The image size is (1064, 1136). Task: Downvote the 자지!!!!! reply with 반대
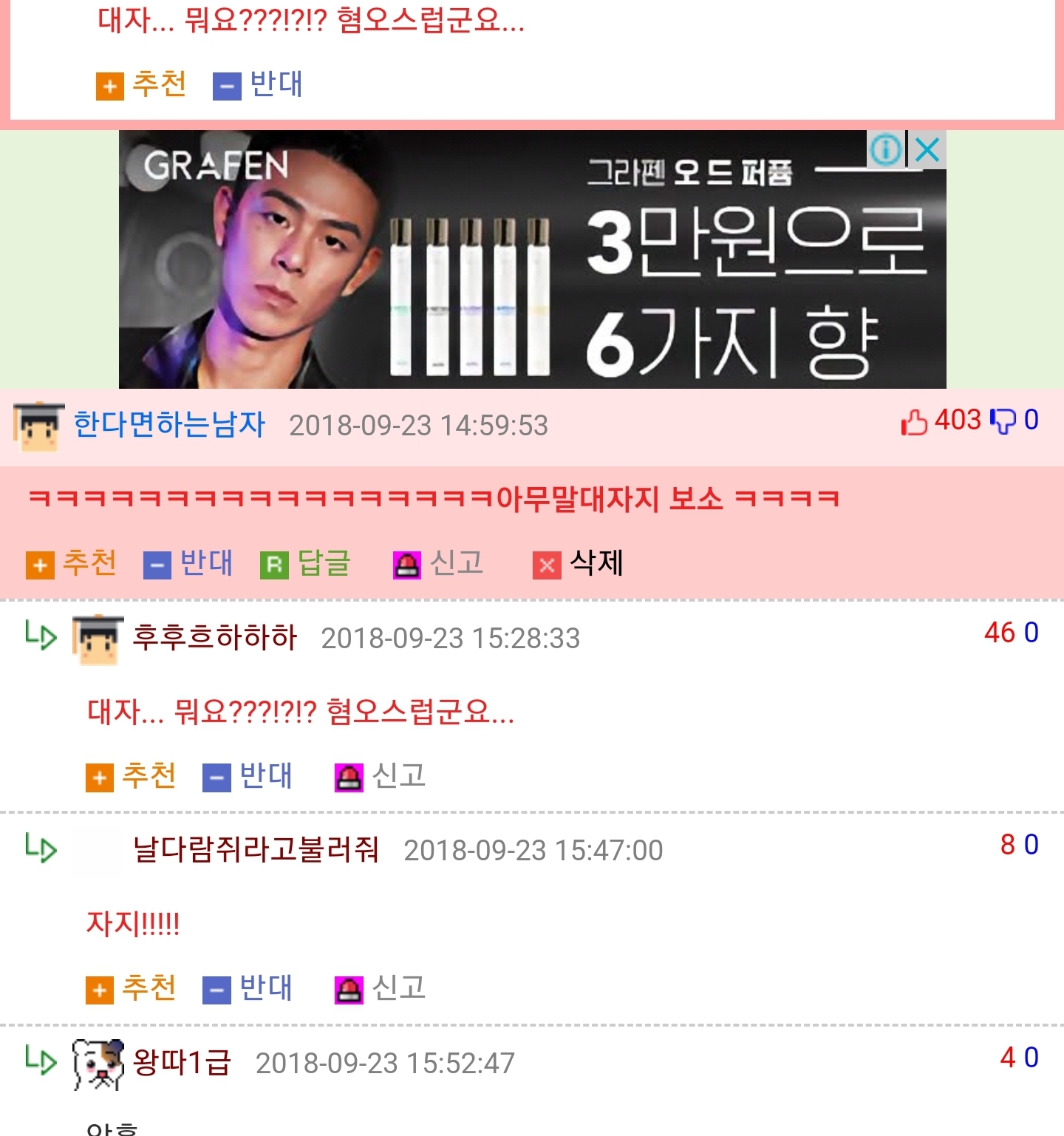(x=248, y=989)
